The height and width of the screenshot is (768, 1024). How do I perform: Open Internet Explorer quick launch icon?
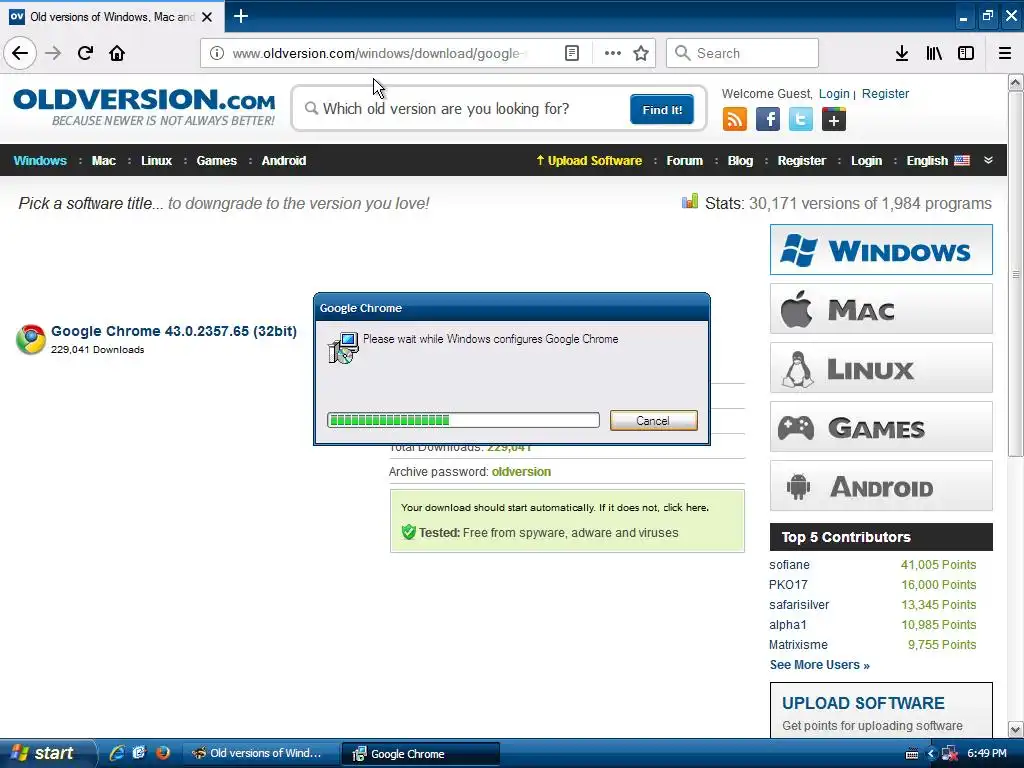point(117,753)
